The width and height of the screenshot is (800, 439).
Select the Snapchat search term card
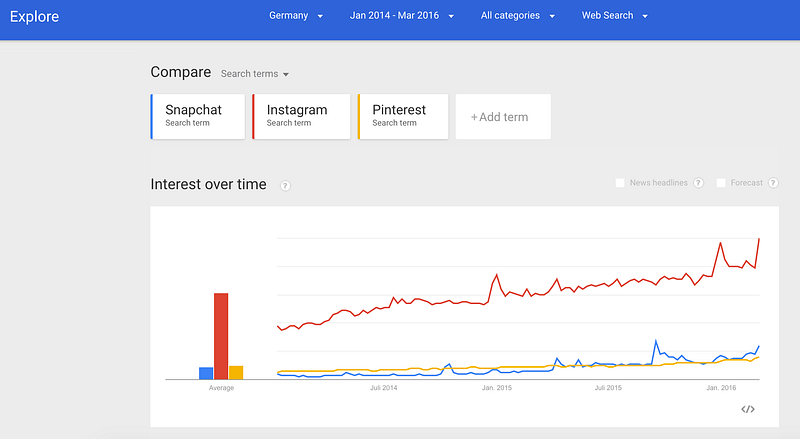[197, 116]
